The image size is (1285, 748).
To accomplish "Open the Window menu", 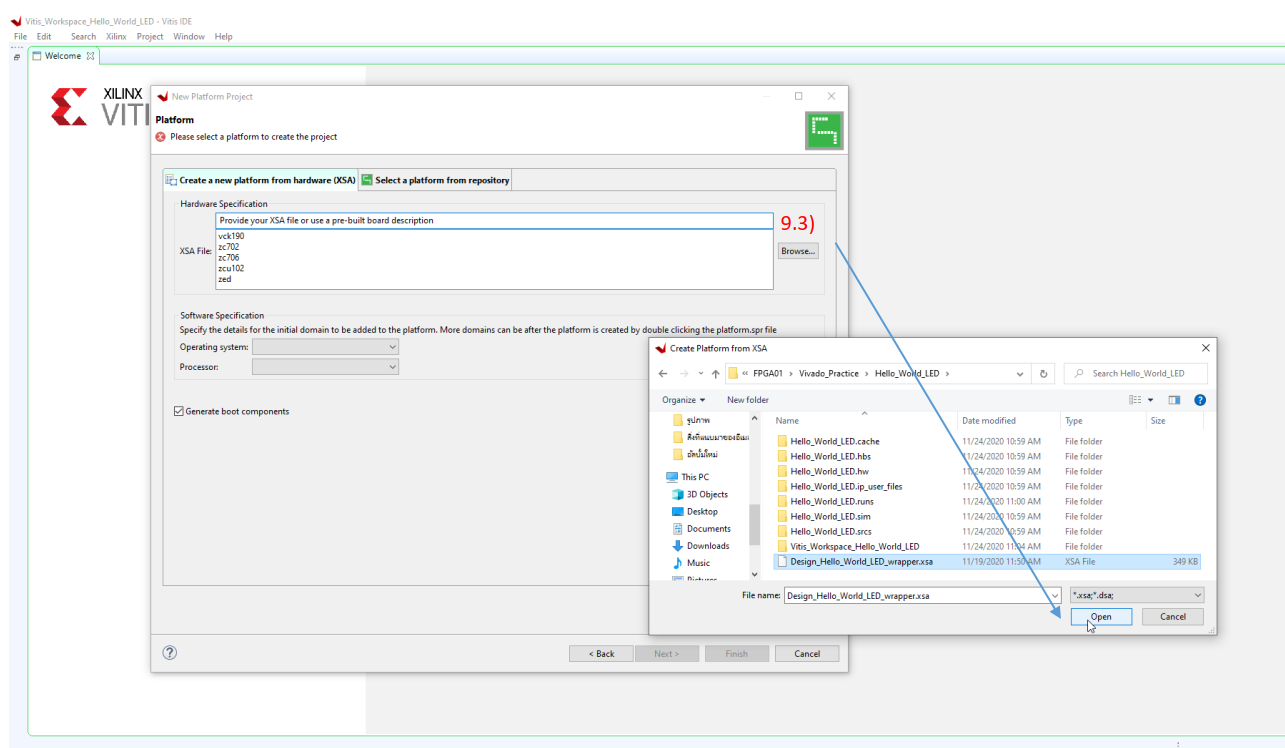I will [189, 36].
